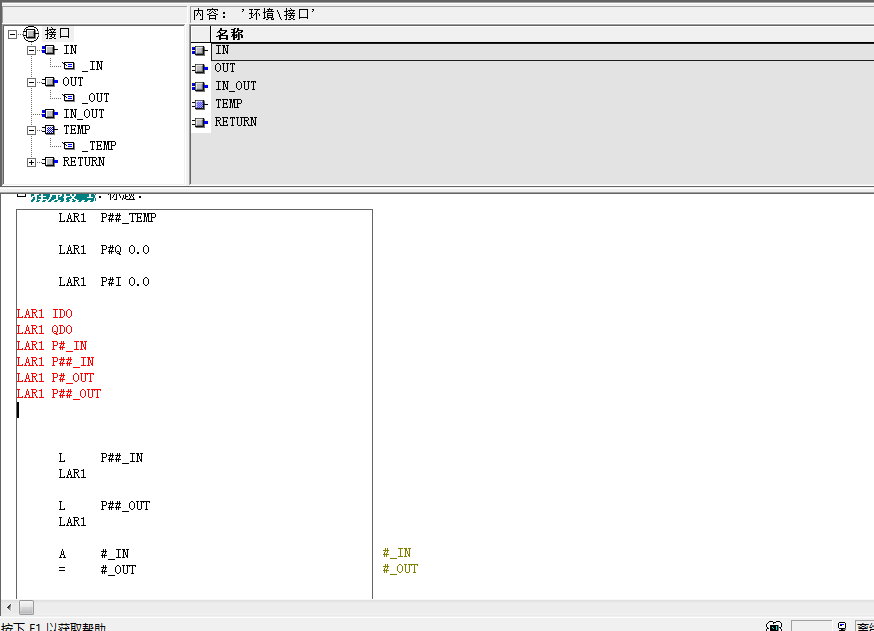Click the #_OUT comment in the right column

(400, 569)
